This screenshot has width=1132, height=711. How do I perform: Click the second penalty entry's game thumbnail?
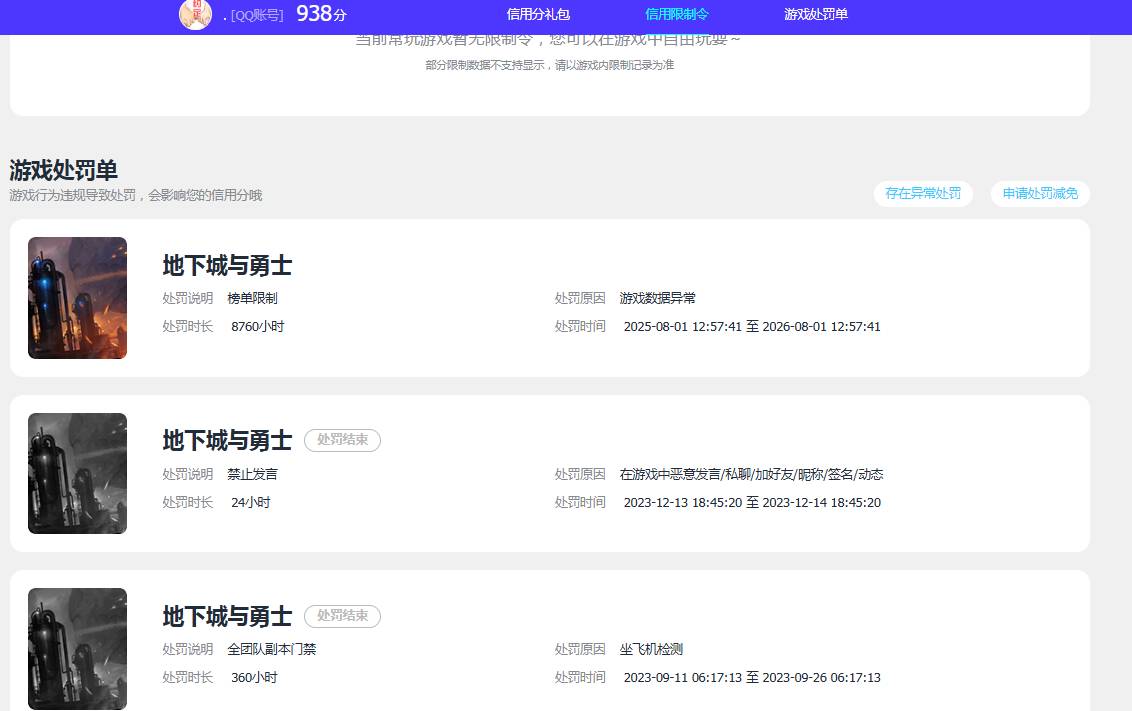pos(77,473)
